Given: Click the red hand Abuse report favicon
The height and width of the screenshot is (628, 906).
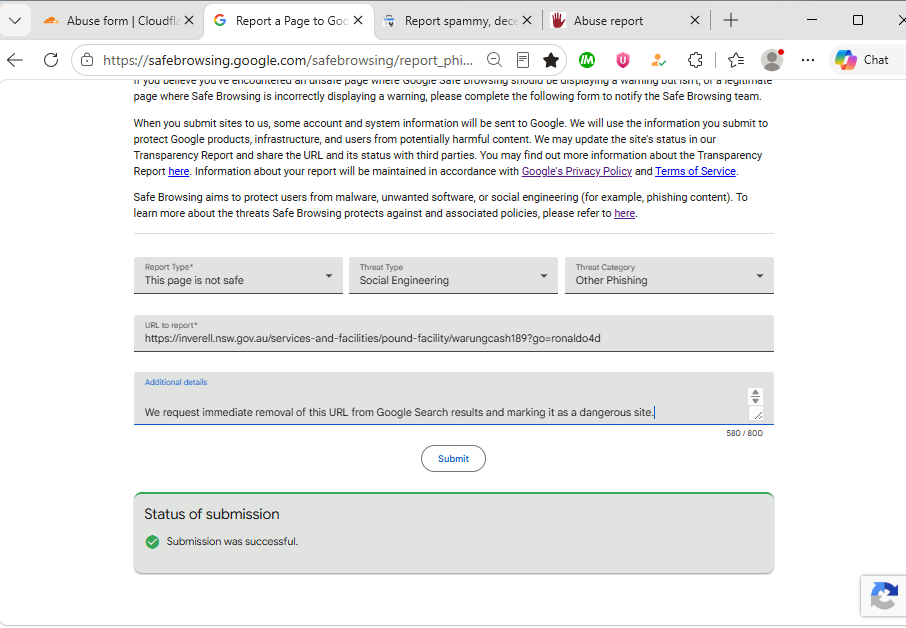Looking at the screenshot, I should (558, 21).
